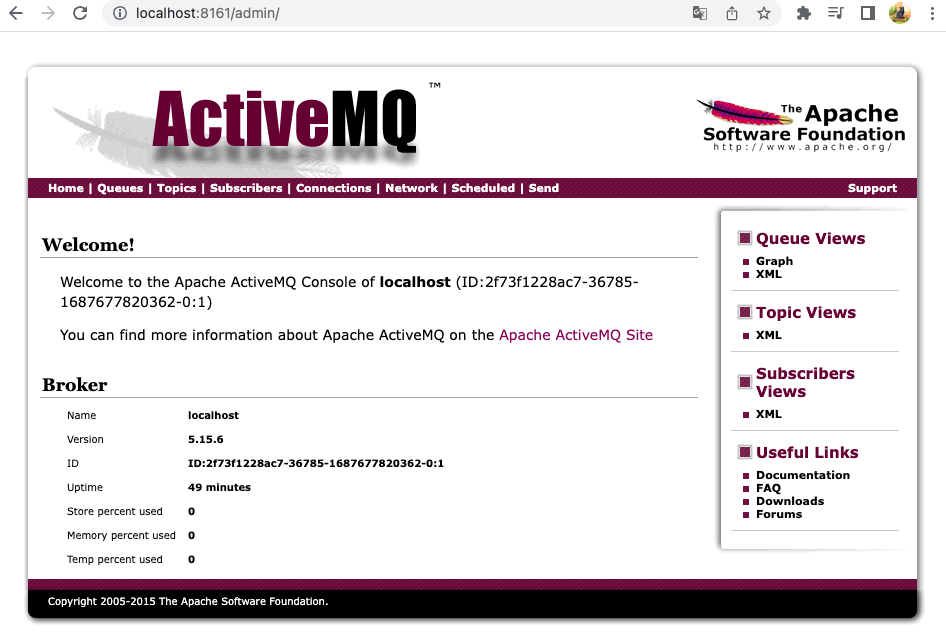Viewport: 946px width, 634px height.
Task: Open the FAQ link
Action: pos(768,489)
